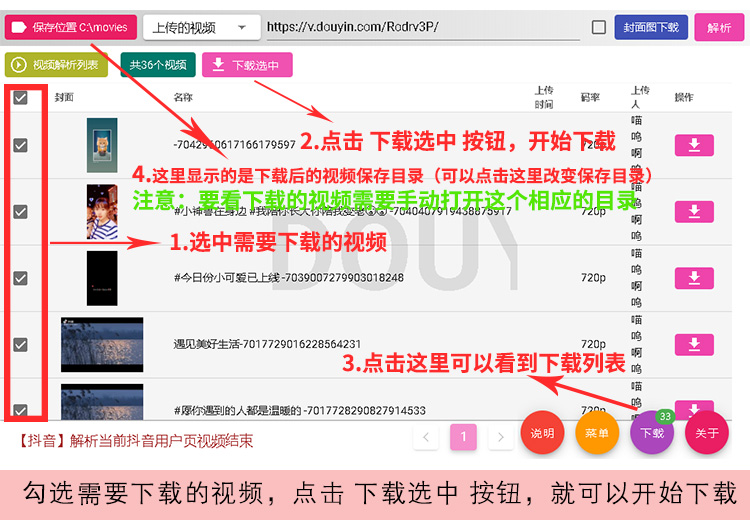750x520 pixels.
Task: Click the 操作 column header
Action: pyautogui.click(x=684, y=97)
